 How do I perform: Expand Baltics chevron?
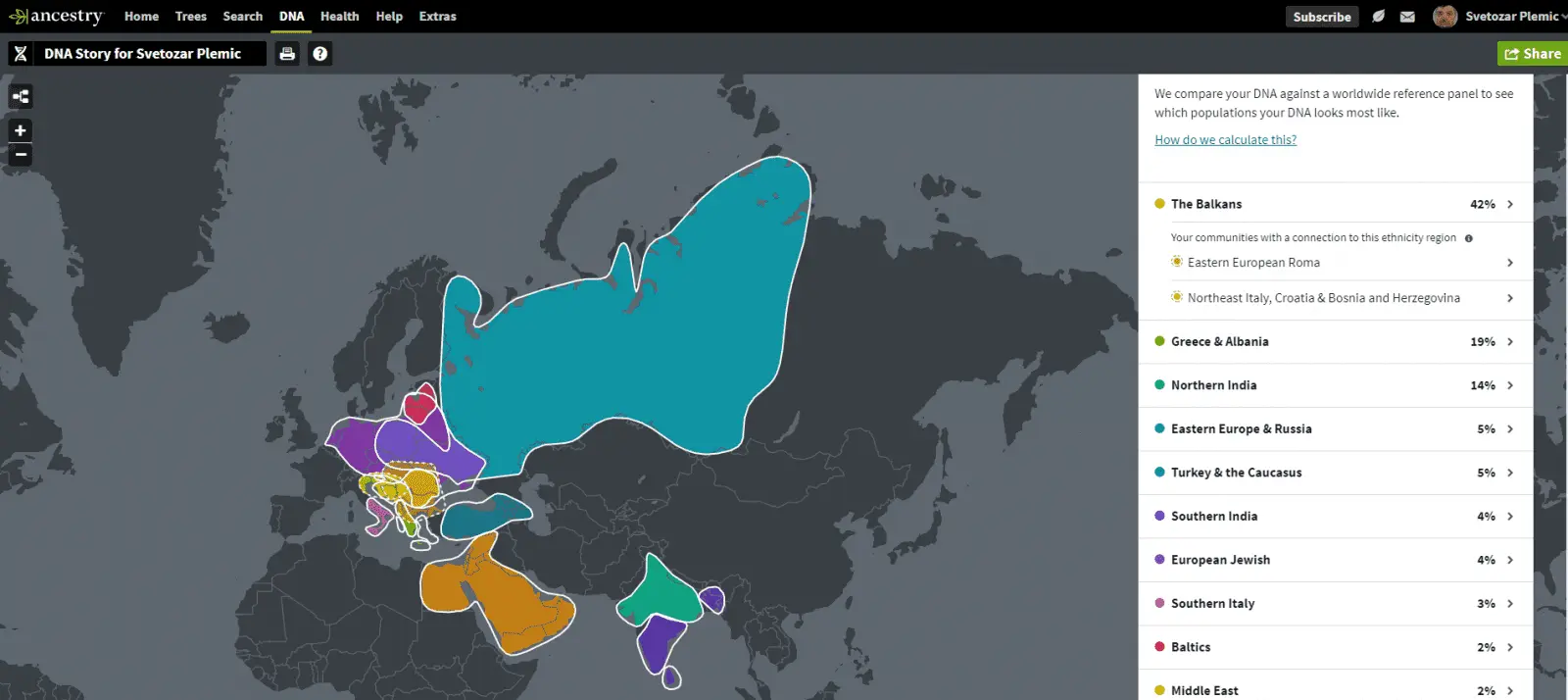click(x=1510, y=647)
